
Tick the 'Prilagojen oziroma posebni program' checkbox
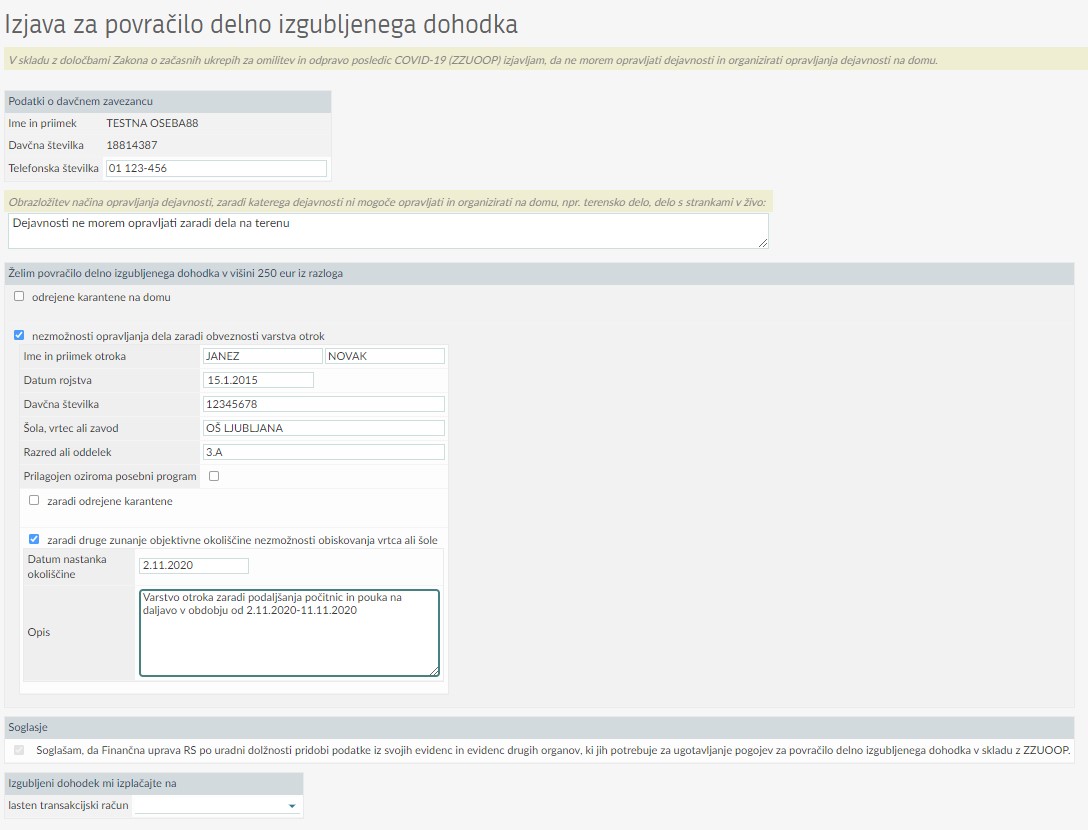[214, 477]
